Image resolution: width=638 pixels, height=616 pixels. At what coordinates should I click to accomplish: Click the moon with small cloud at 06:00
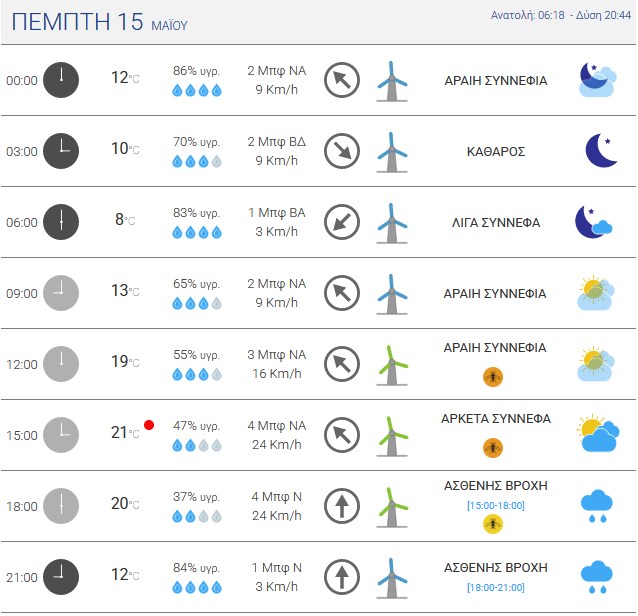pos(593,222)
